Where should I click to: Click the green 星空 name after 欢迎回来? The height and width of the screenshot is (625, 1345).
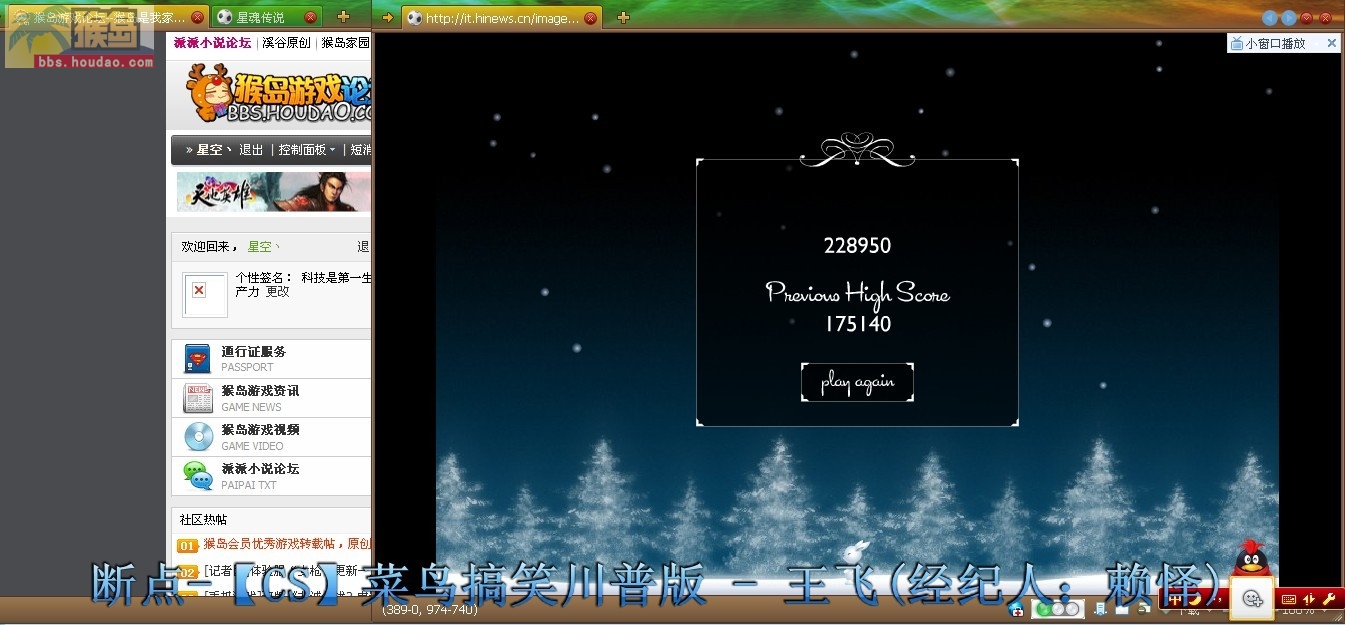click(261, 246)
